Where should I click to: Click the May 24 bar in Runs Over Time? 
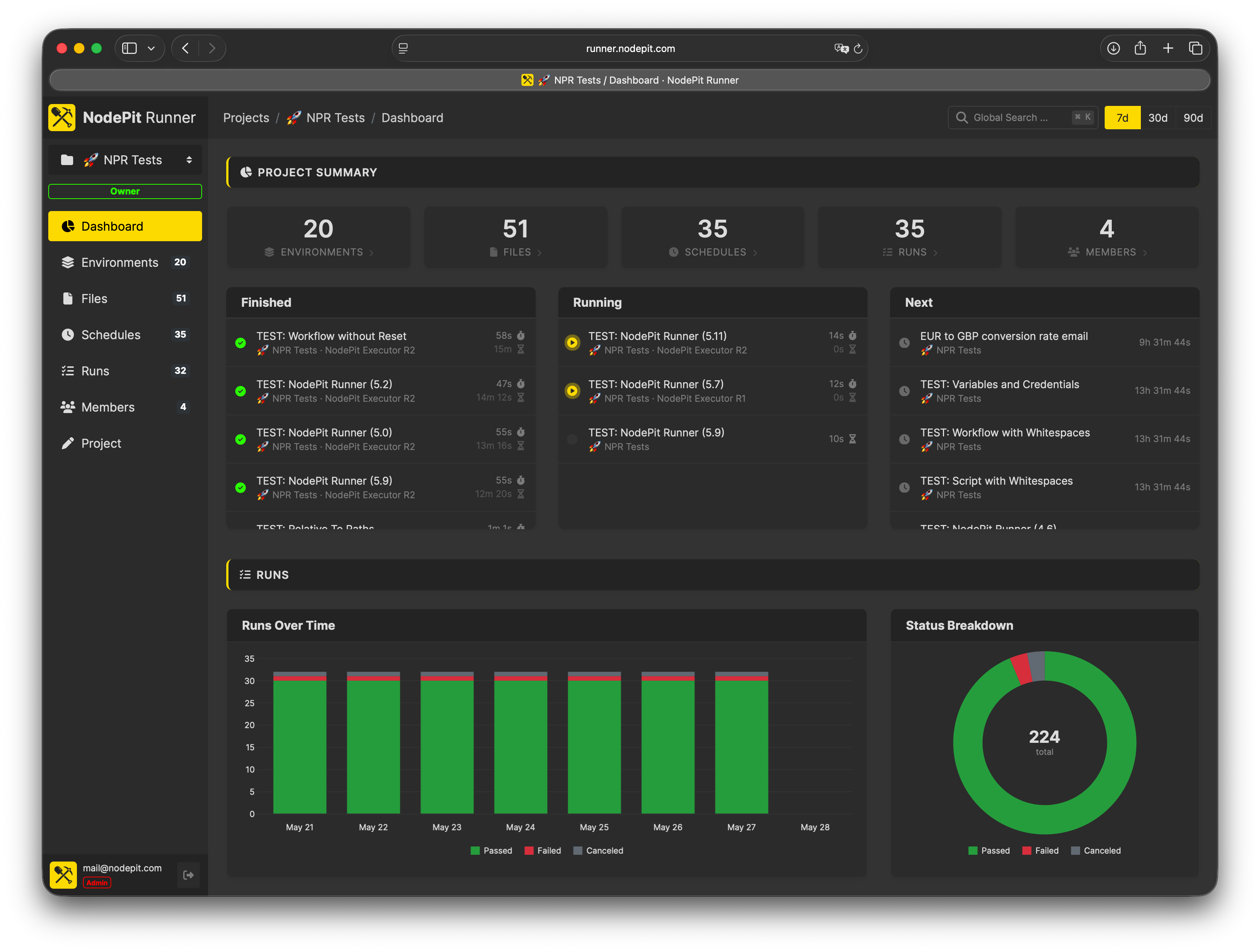[x=521, y=743]
